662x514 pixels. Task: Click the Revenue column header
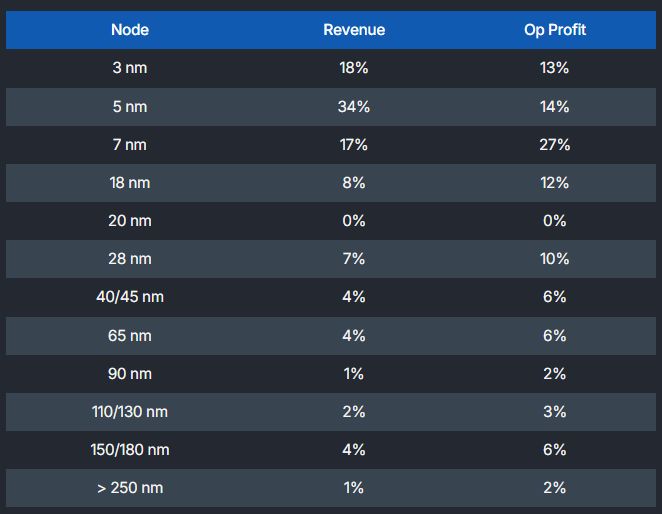tap(354, 30)
